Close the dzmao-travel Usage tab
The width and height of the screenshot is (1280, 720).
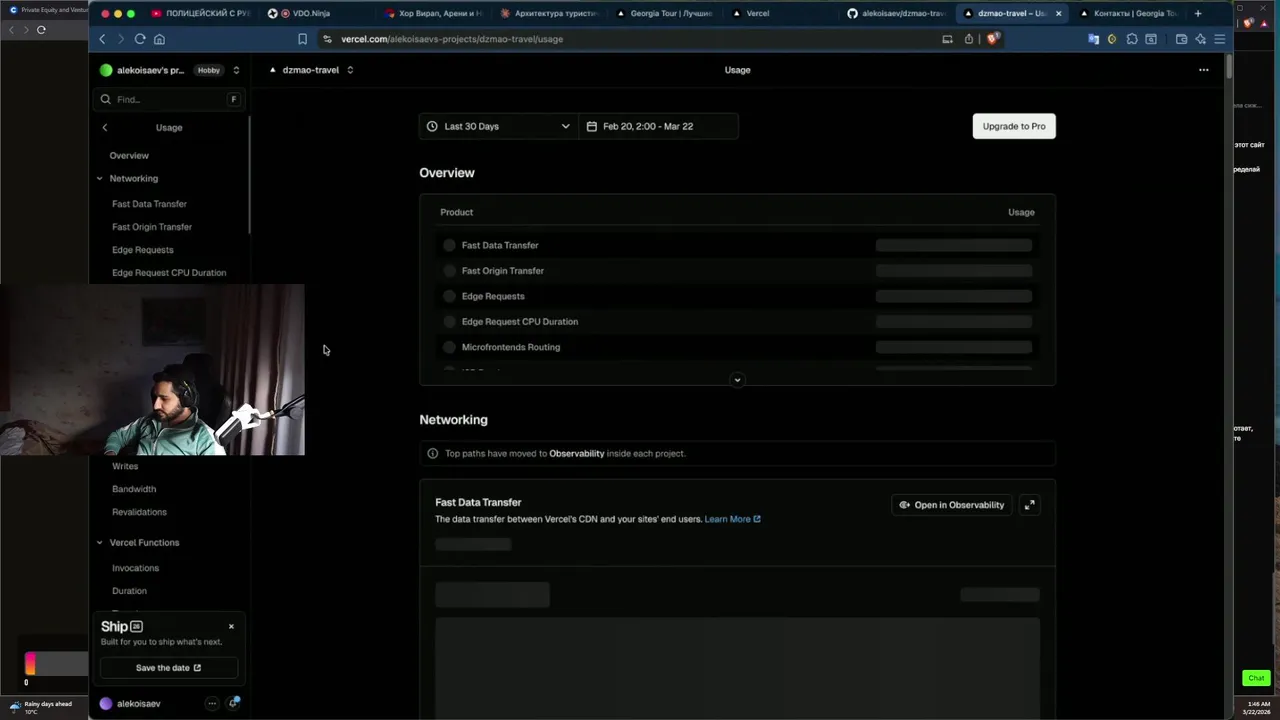(1058, 13)
